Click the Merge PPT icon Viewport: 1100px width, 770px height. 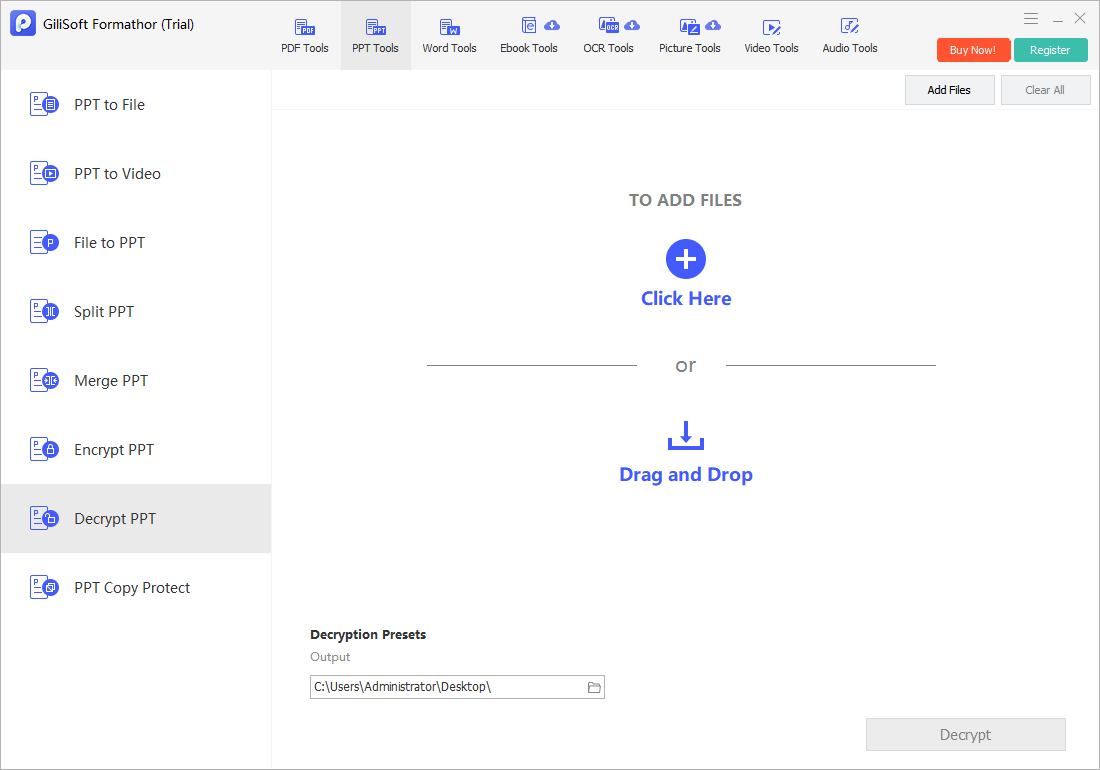coord(44,380)
